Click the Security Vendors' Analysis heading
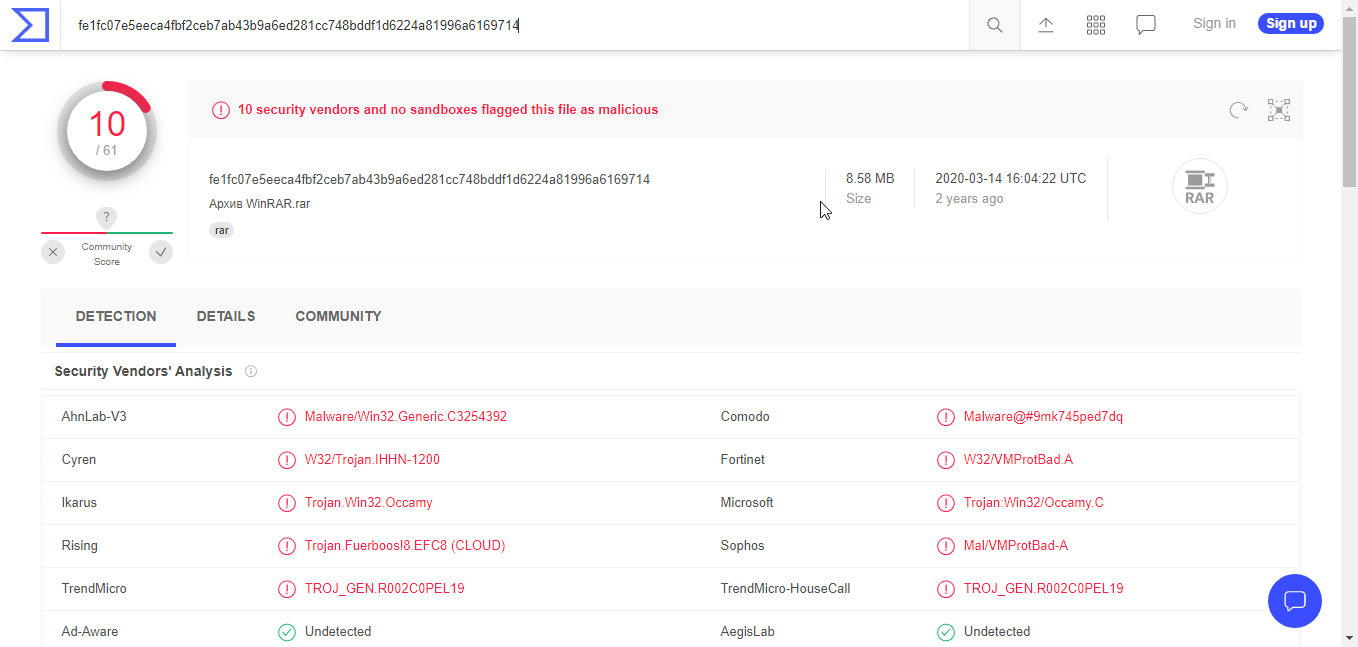 pos(143,371)
